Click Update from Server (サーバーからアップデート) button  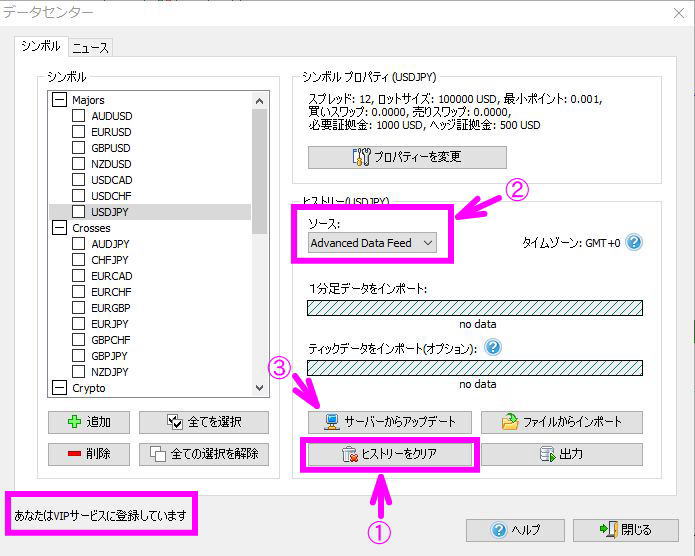pos(390,422)
